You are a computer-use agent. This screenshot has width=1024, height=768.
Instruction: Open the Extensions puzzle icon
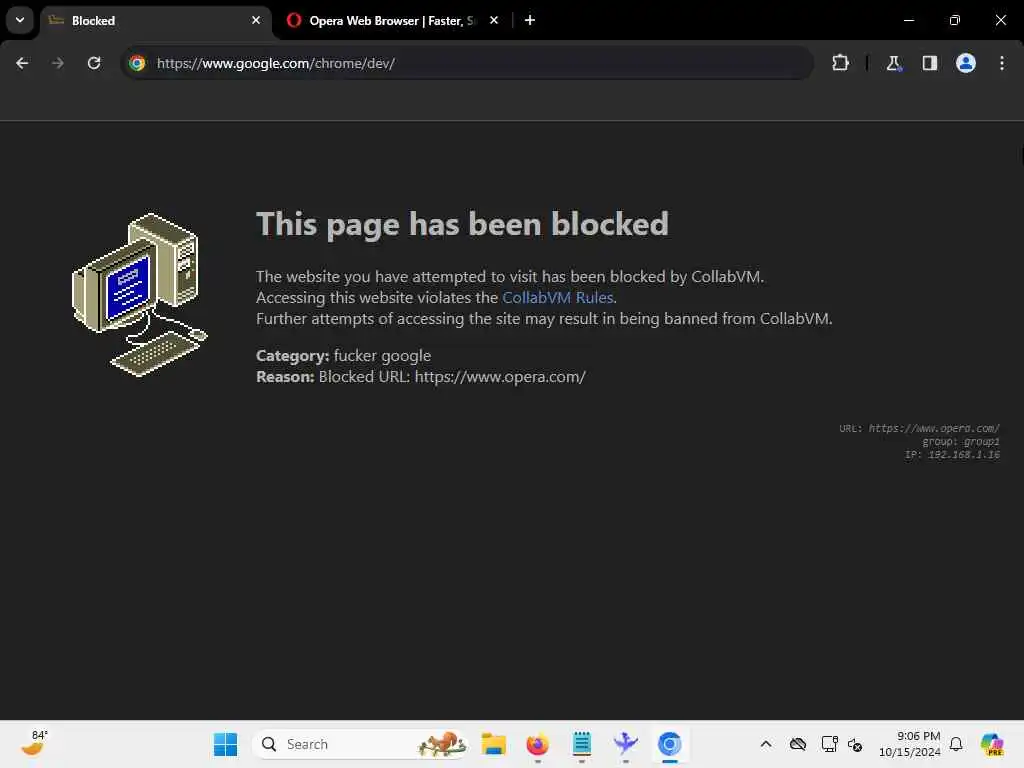[x=840, y=63]
